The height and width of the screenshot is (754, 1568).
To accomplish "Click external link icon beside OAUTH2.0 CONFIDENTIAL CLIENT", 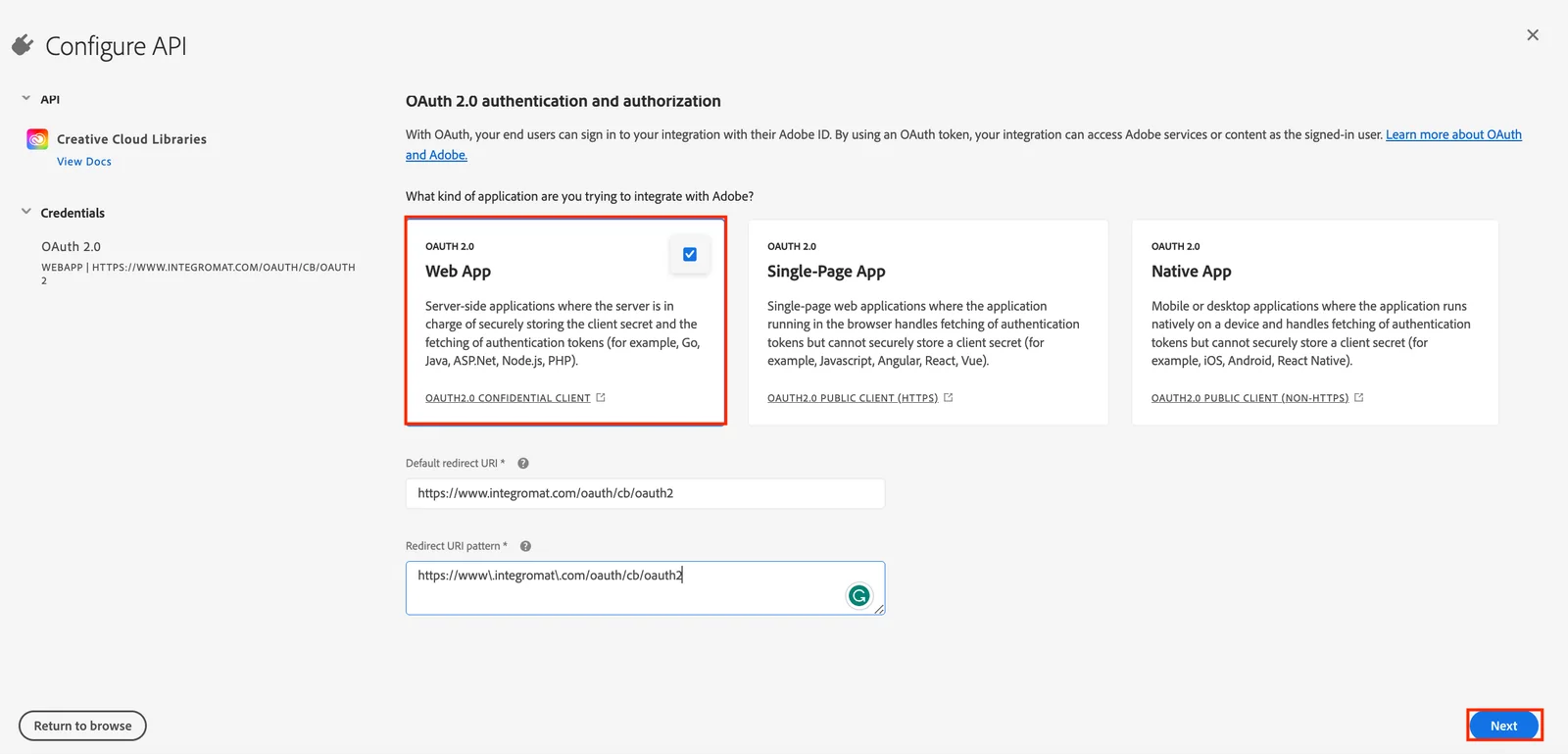I will (601, 398).
